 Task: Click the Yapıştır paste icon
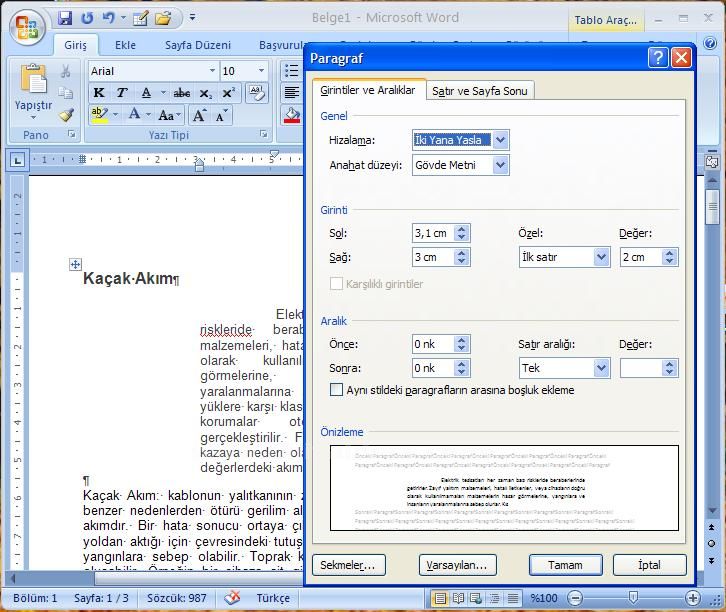[x=33, y=79]
